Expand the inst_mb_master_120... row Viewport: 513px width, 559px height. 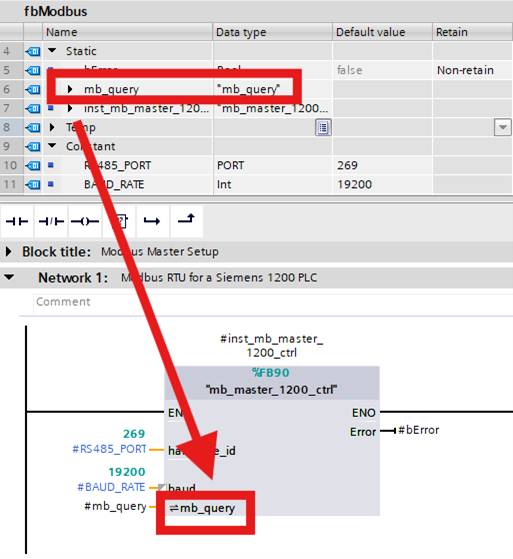[70, 108]
